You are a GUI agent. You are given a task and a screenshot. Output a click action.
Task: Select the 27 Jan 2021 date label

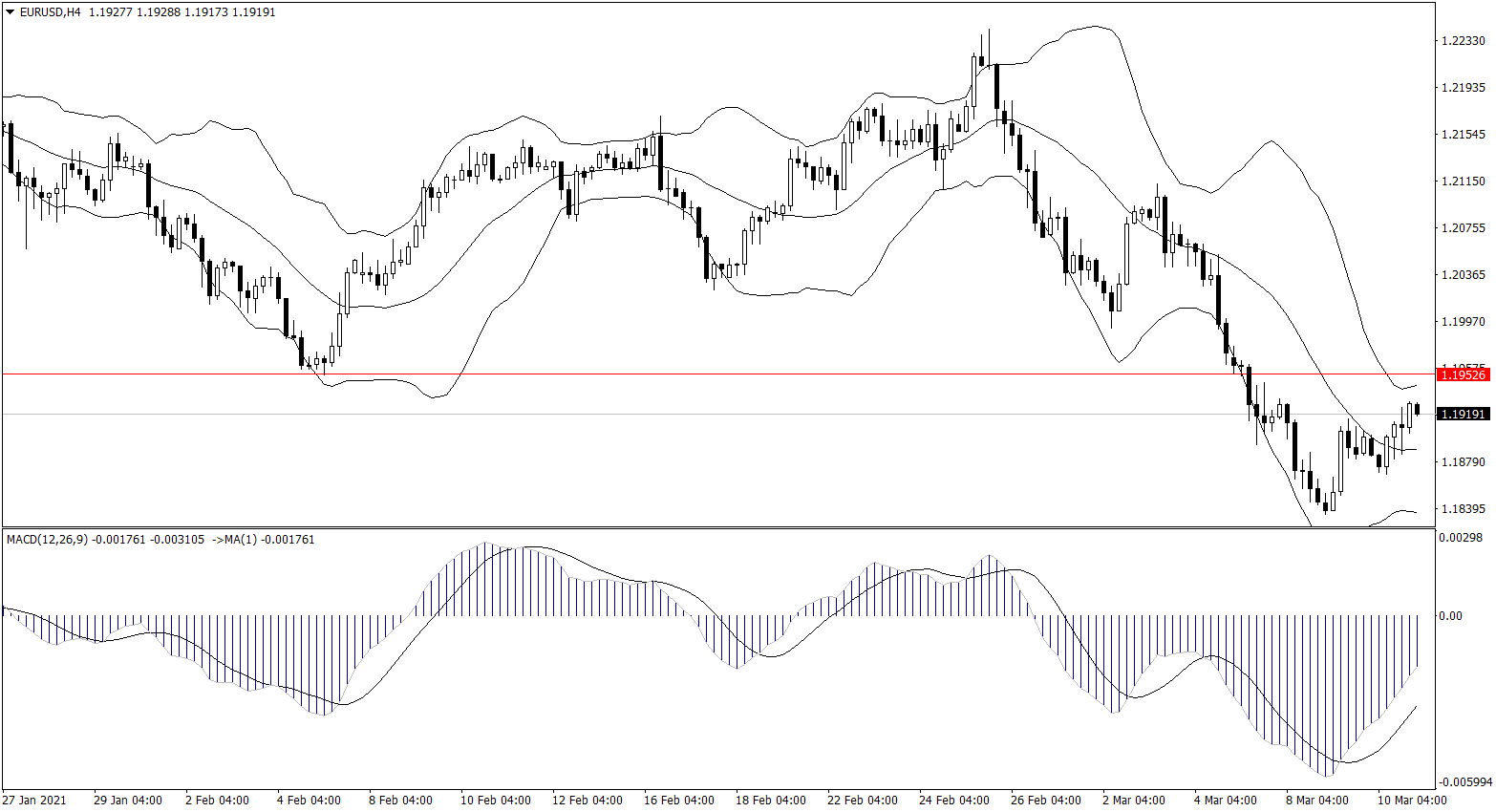pos(34,801)
